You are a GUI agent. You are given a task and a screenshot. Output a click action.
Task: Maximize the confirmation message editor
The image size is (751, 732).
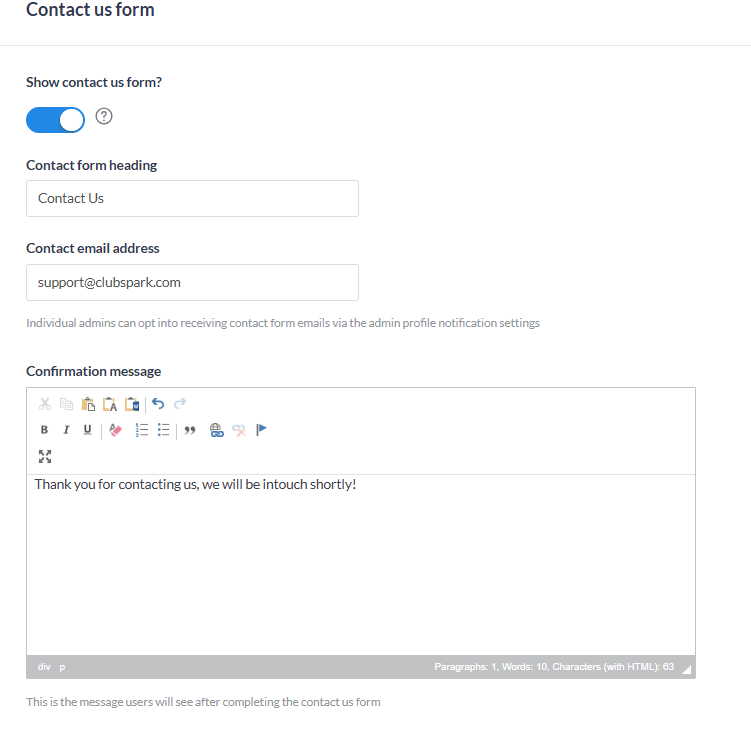[45, 456]
